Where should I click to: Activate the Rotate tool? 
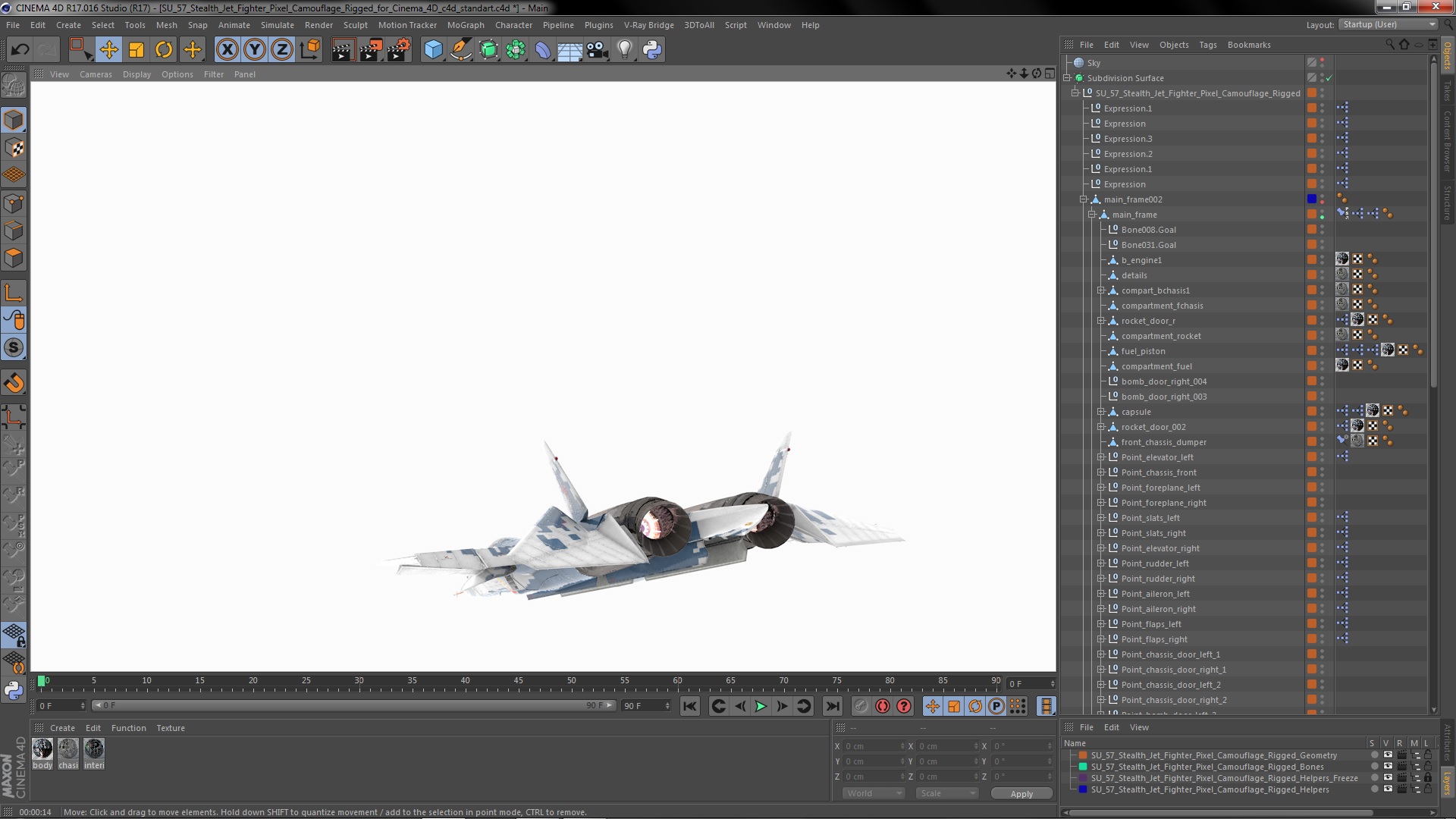coord(164,50)
